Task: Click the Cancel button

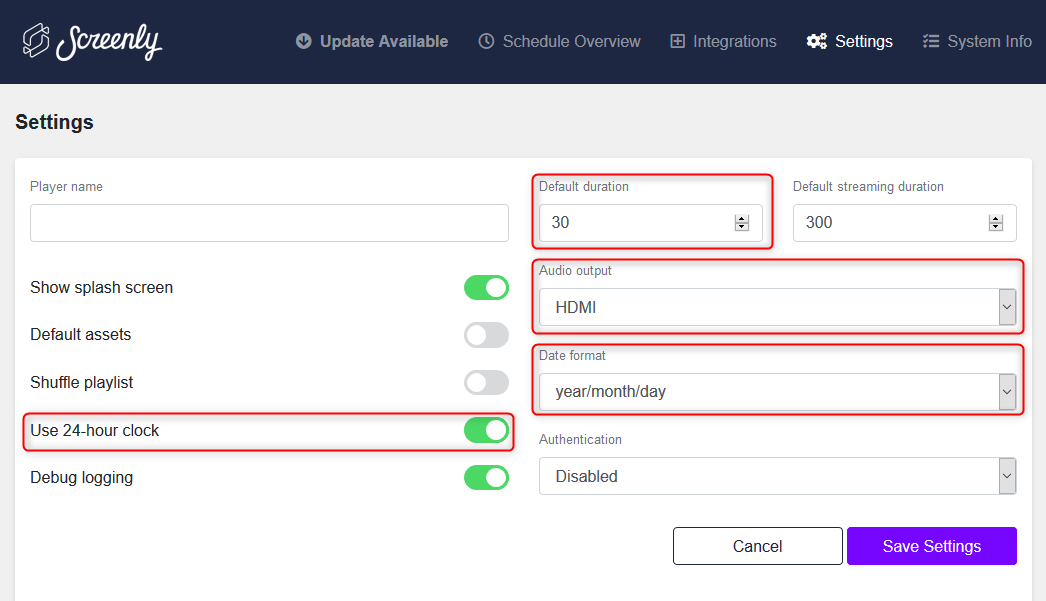Action: [x=757, y=546]
